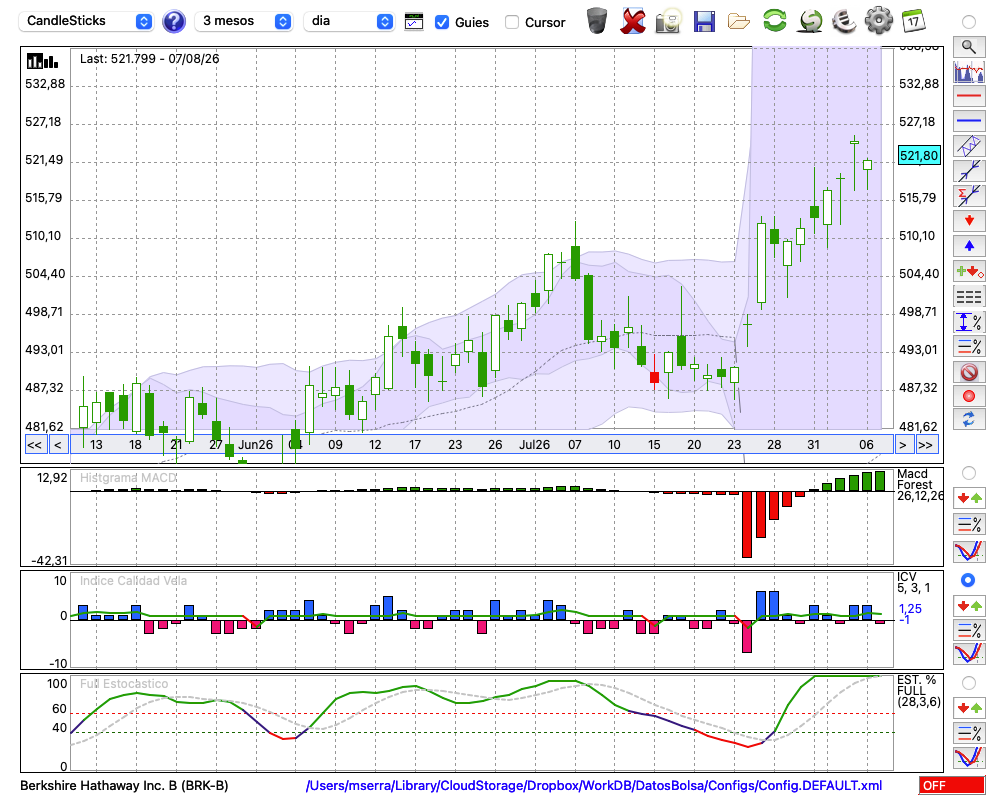Open the folder icon in top toolbar
Screen dimensions: 1000x800
coord(739,22)
